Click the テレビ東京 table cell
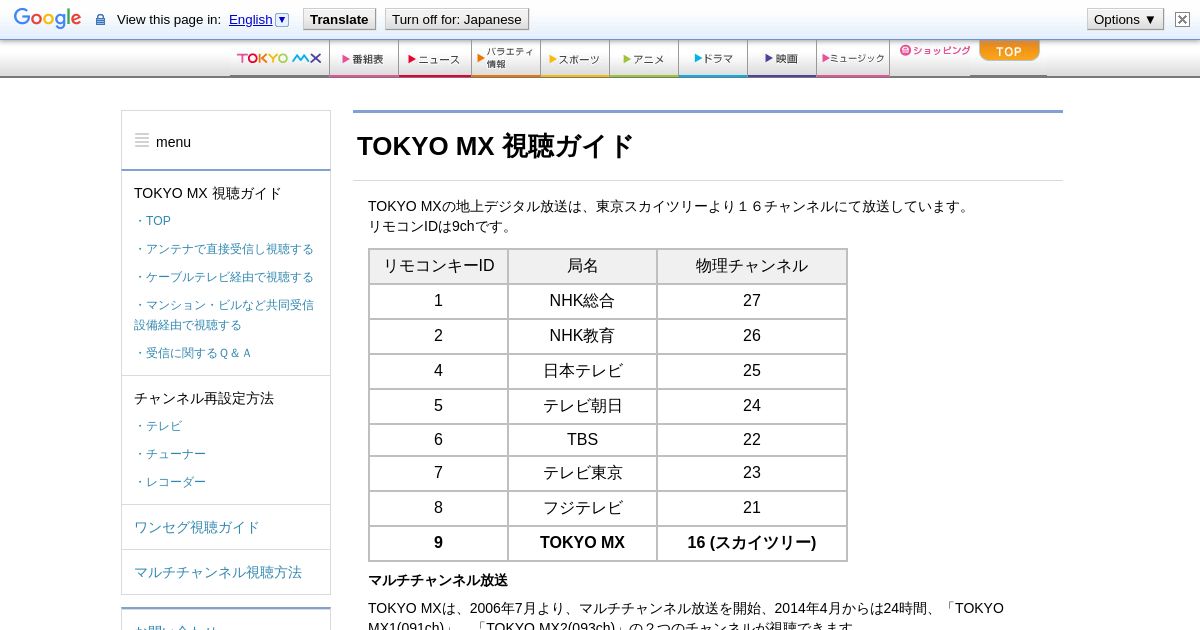 (582, 473)
